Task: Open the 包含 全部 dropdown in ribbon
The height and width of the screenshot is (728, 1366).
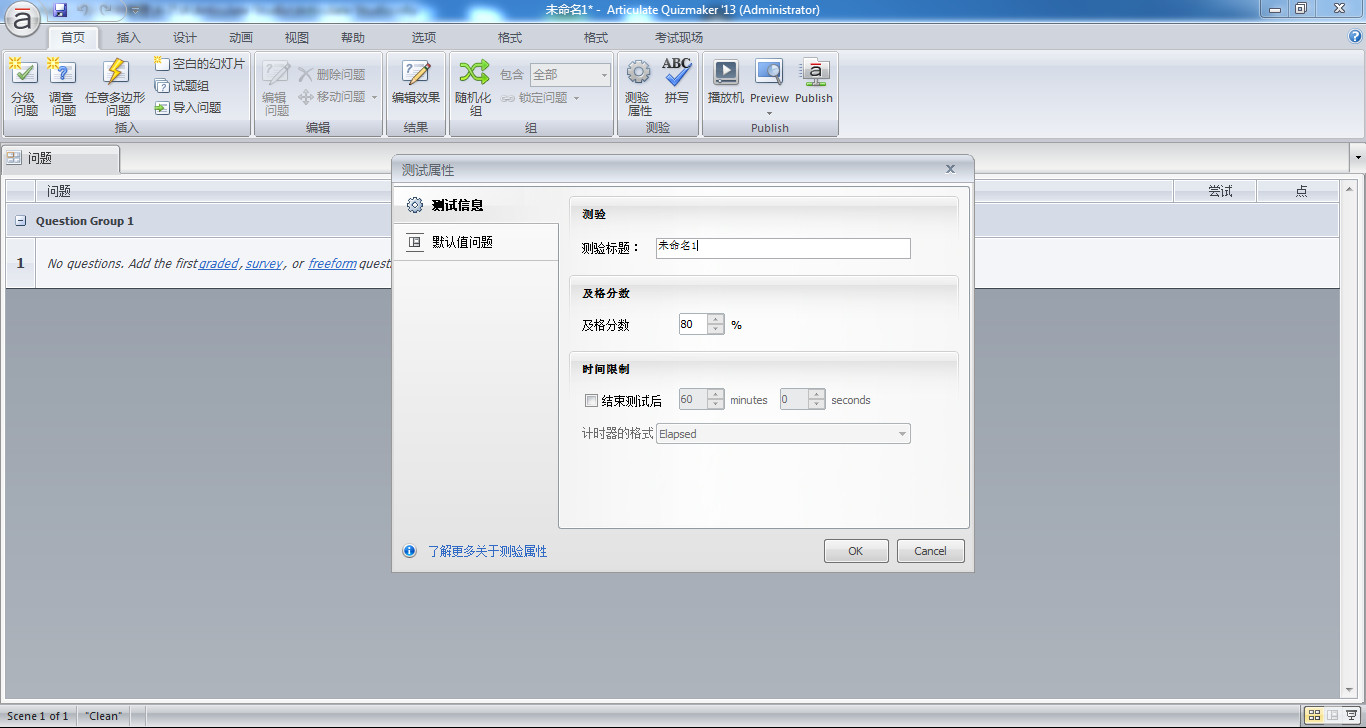Action: tap(570, 74)
